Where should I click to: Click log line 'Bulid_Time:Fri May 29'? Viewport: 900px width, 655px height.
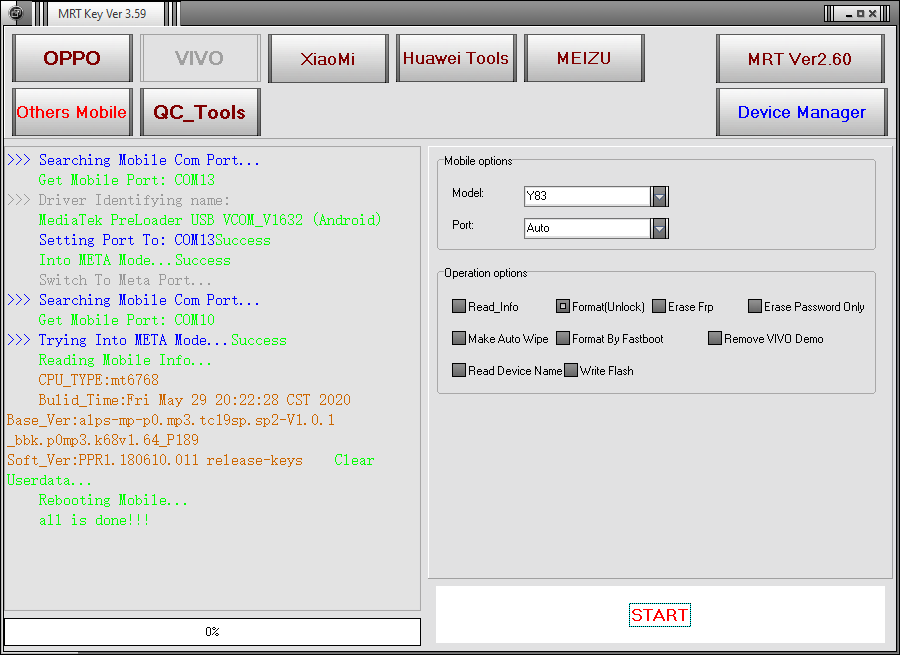point(195,400)
